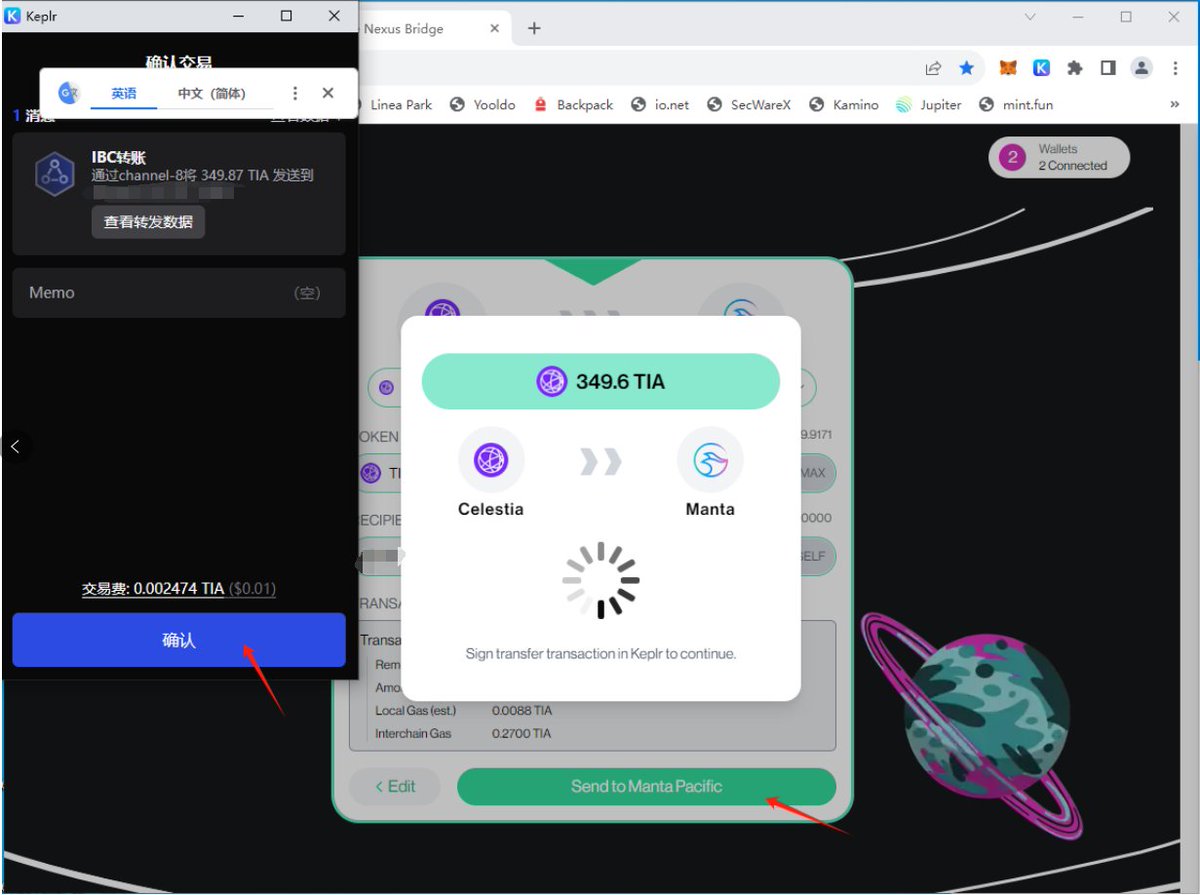This screenshot has height=895, width=1200.
Task: Expand the bookmarks overflow chevron
Action: tap(1174, 104)
